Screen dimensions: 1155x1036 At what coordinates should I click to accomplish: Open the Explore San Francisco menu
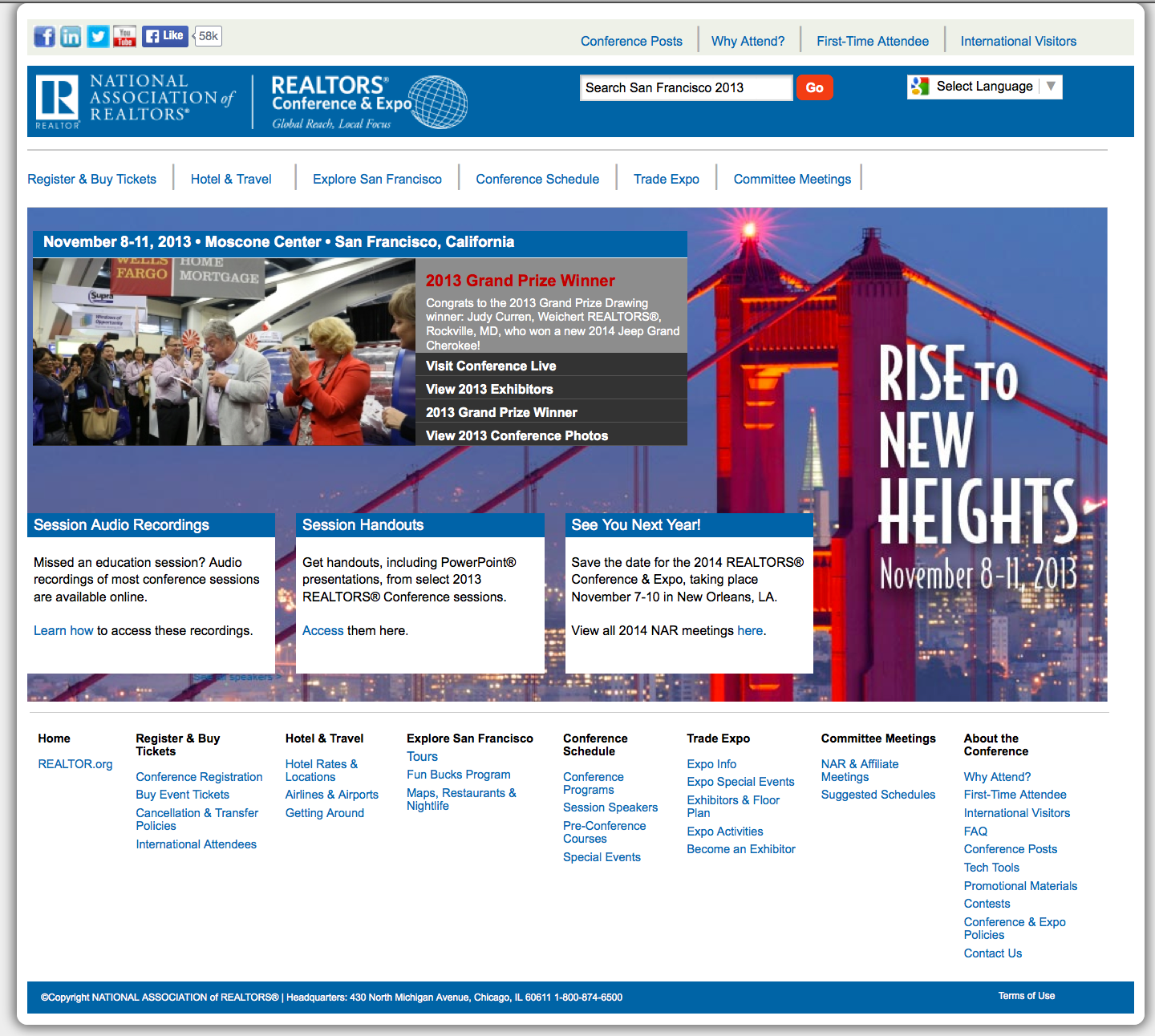pos(377,179)
